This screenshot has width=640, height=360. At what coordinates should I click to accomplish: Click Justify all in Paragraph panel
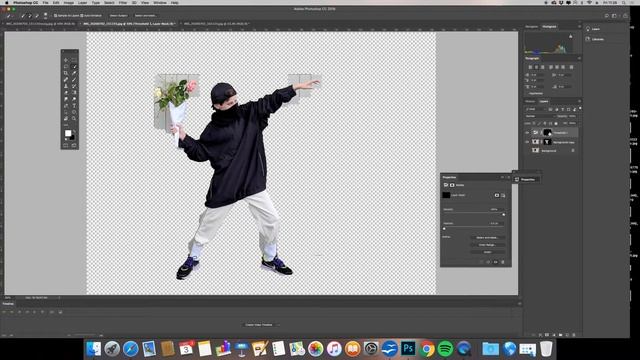pos(571,67)
